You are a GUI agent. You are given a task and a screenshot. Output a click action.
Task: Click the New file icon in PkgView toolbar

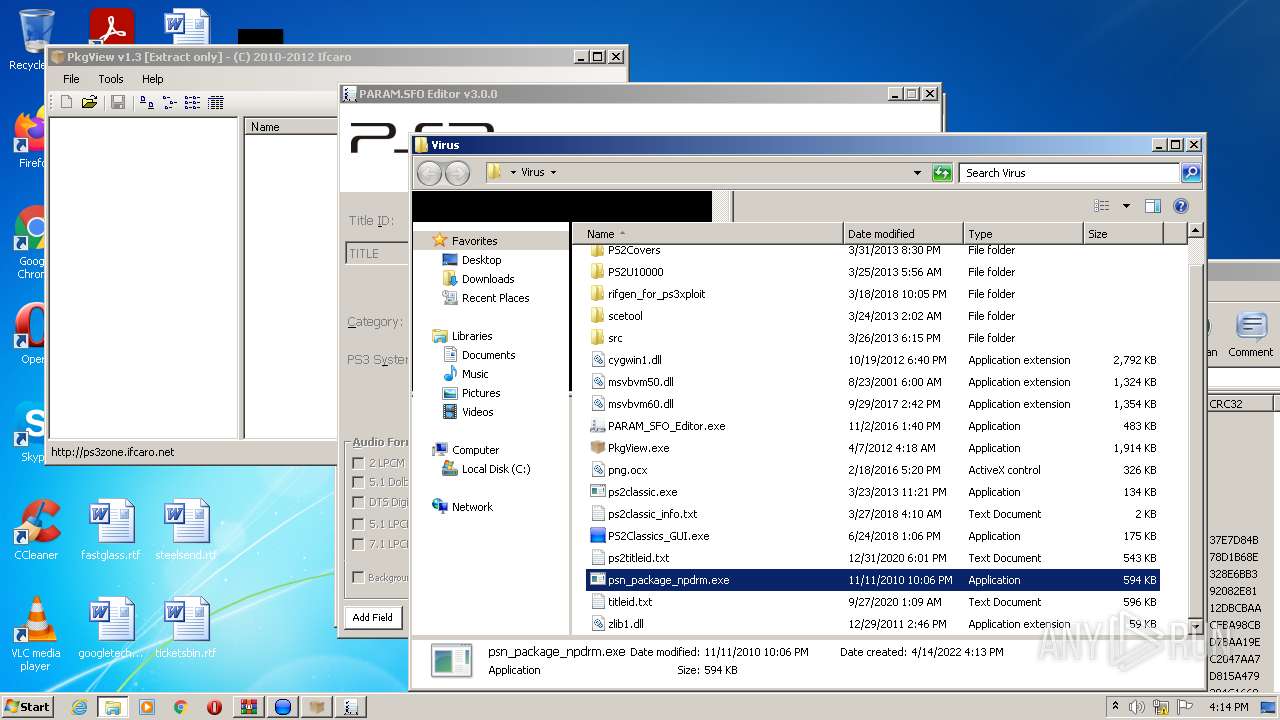[x=66, y=102]
